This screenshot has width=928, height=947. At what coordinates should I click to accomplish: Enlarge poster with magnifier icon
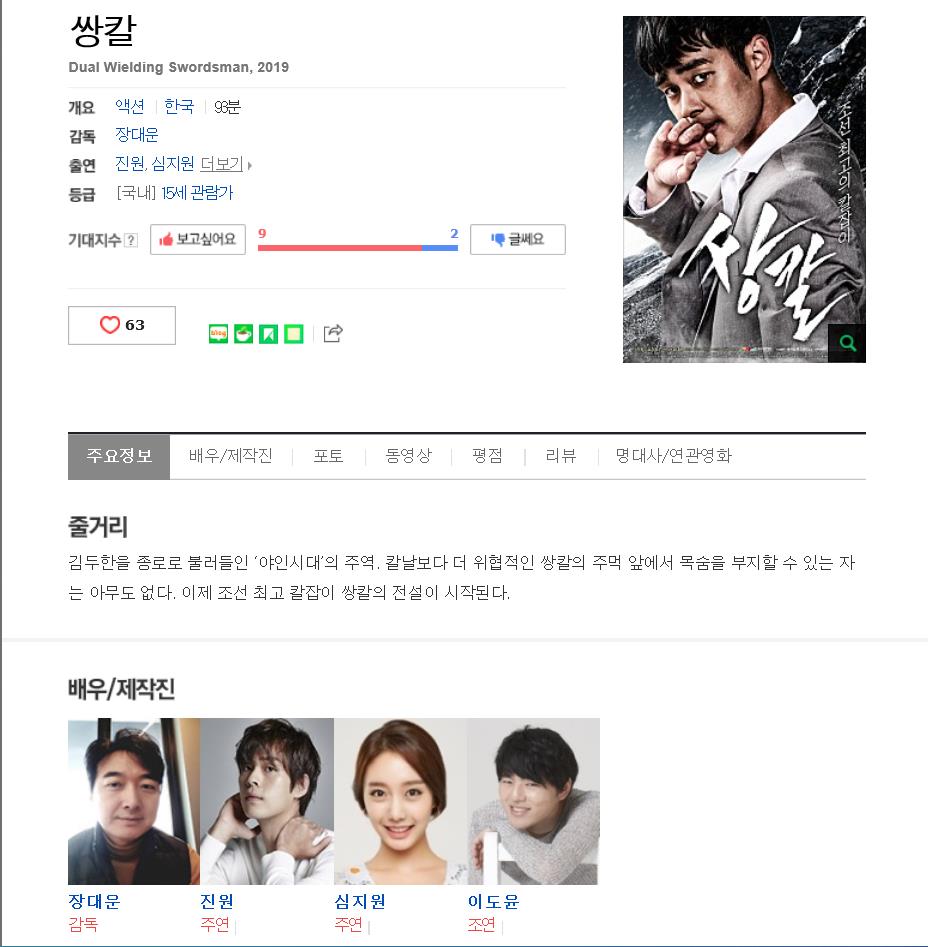pos(847,343)
